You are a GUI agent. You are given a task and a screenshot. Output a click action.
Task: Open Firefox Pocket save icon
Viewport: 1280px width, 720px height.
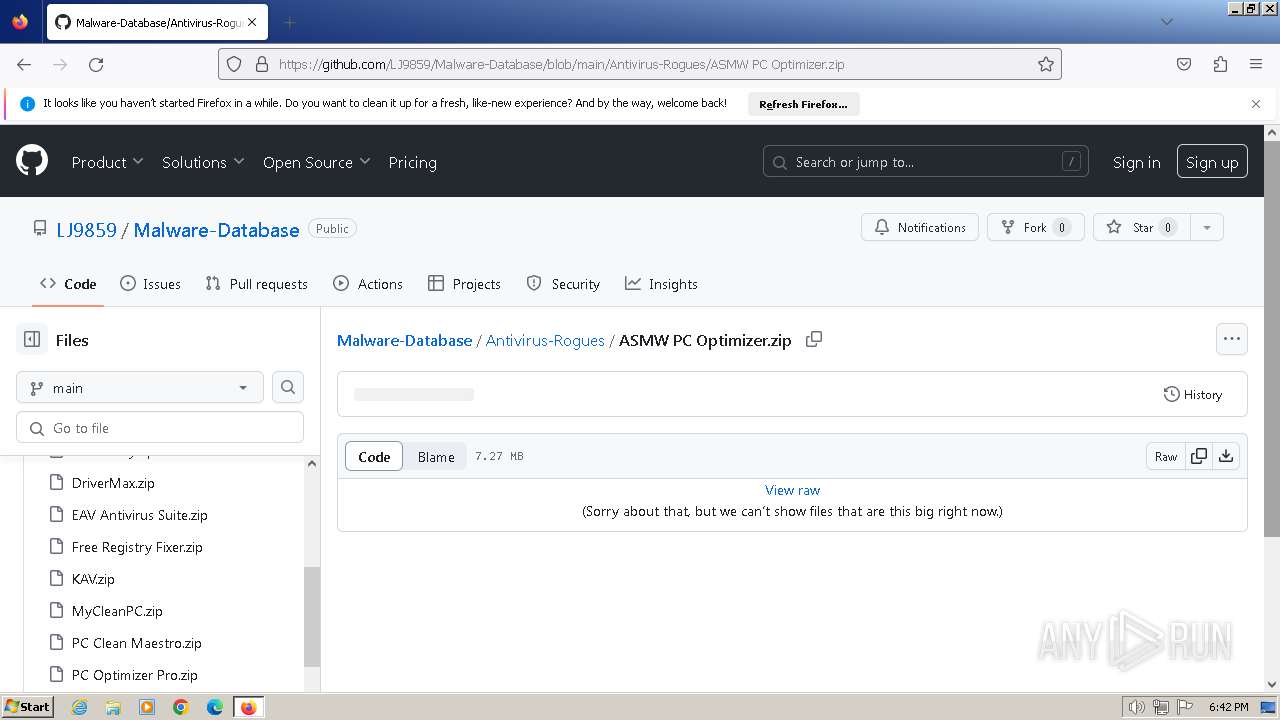coord(1184,64)
